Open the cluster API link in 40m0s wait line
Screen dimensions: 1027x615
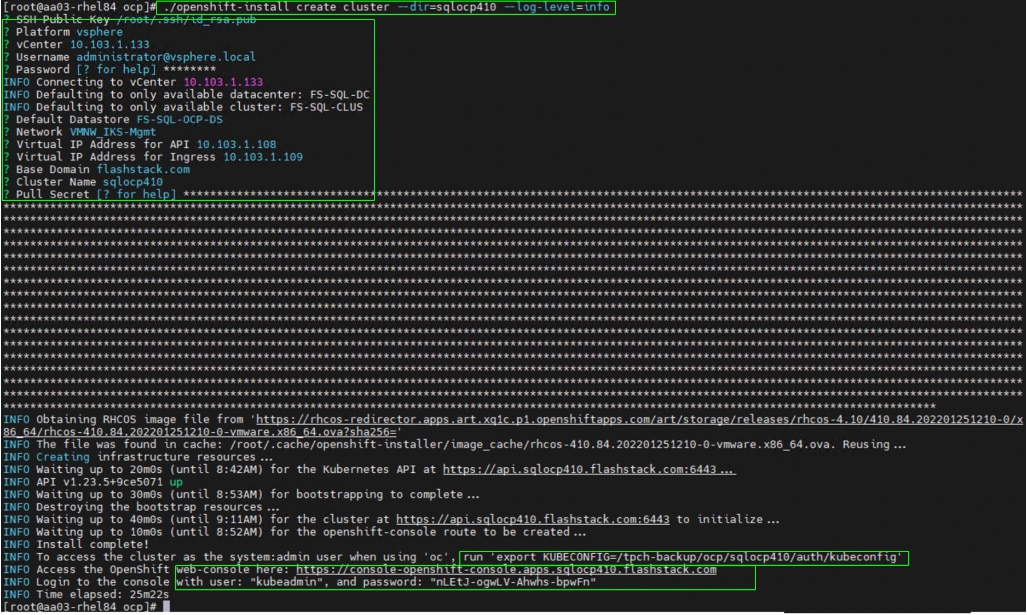tap(532, 519)
